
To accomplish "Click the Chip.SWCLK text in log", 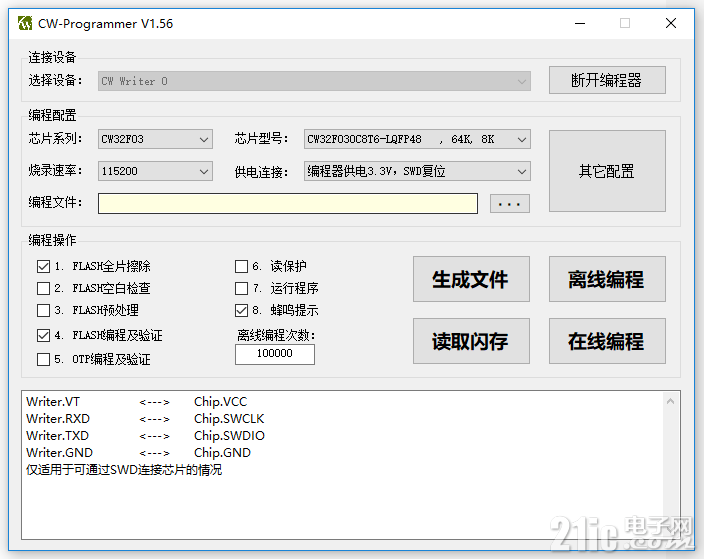I will [x=229, y=419].
